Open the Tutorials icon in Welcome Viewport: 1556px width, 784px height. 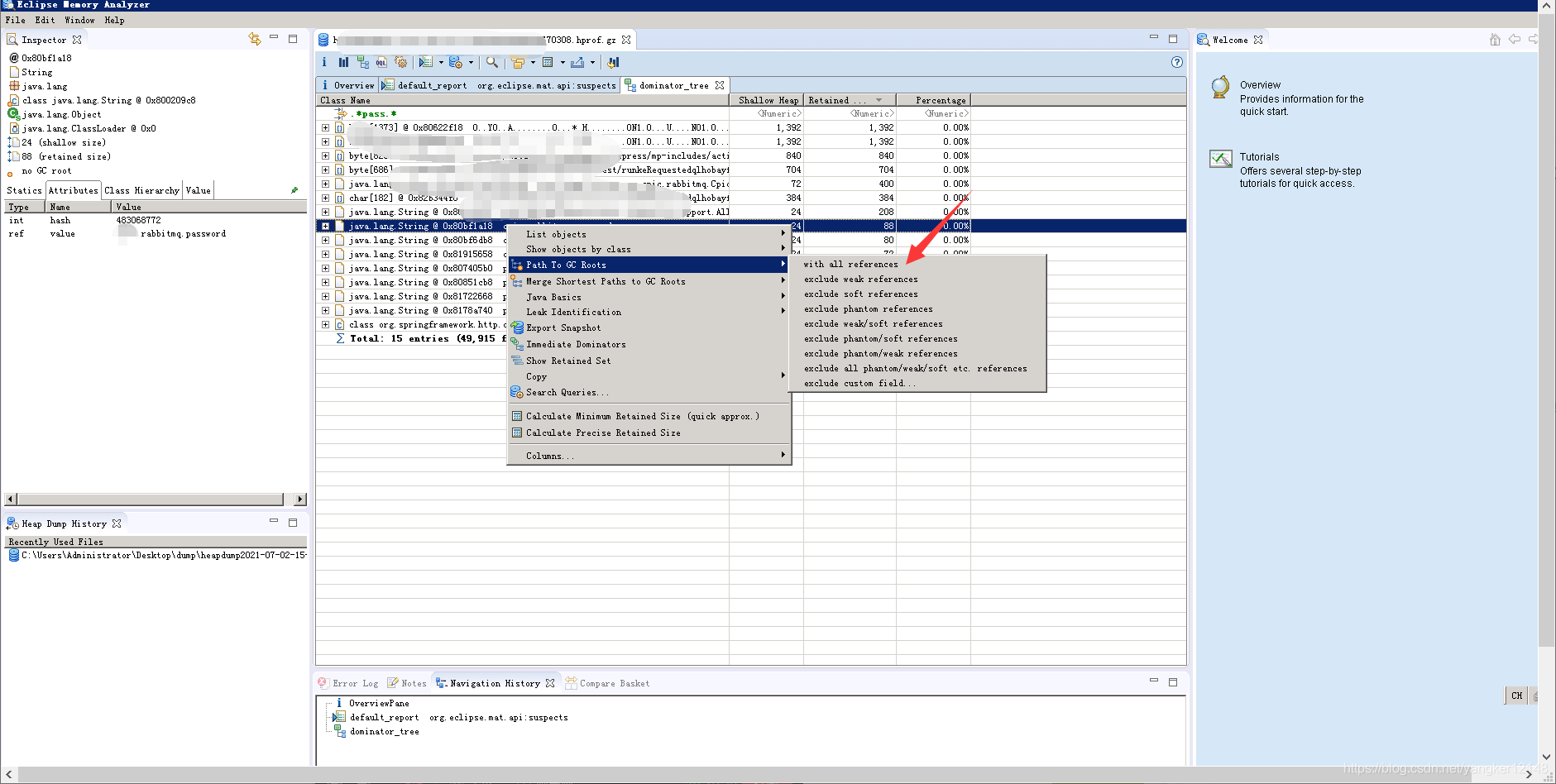[x=1220, y=159]
